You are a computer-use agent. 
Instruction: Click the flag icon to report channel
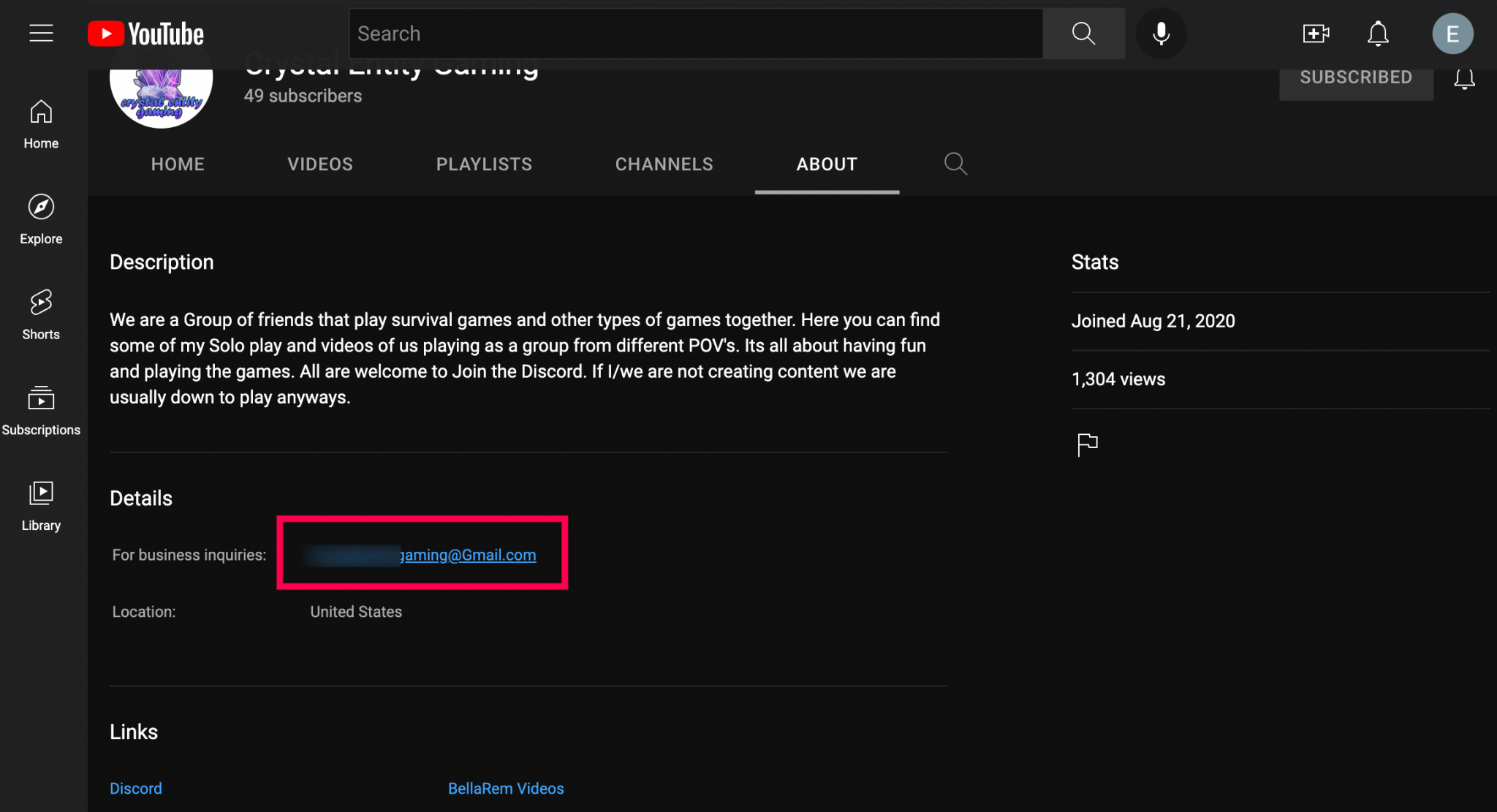click(x=1087, y=444)
